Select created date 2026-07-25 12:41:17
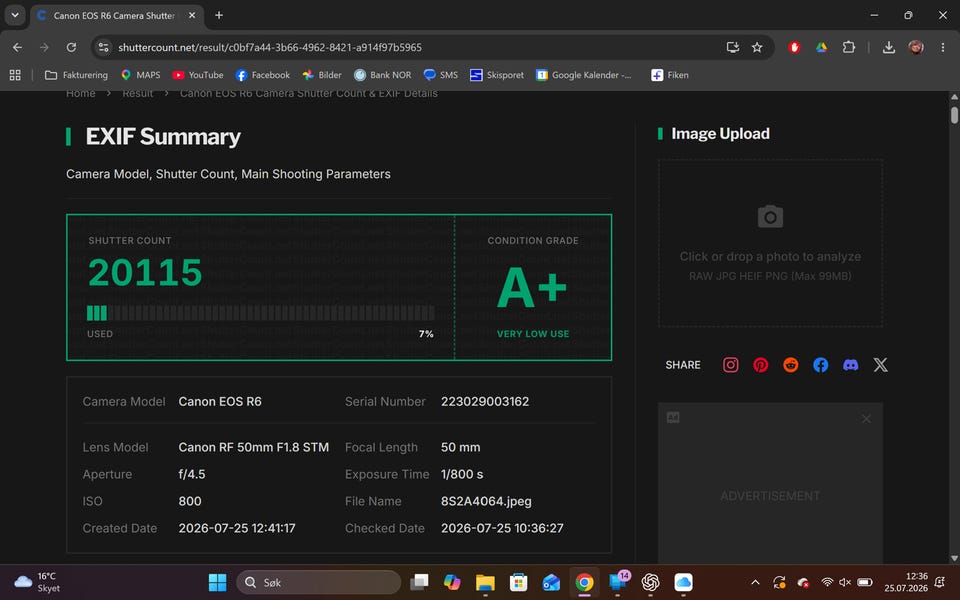 237,528
